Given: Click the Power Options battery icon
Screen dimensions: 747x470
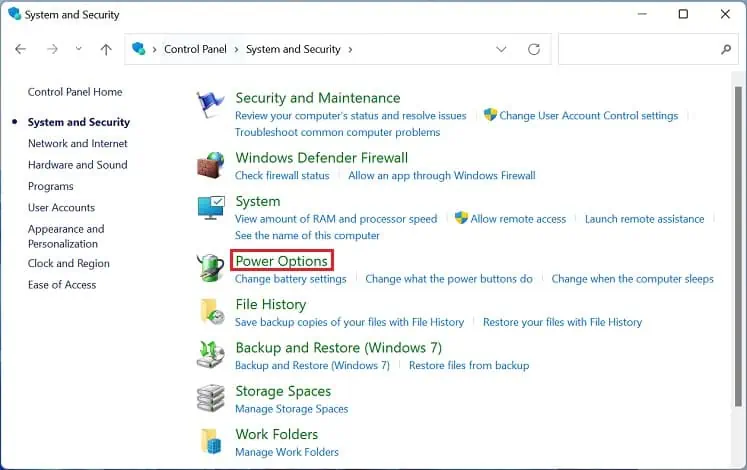Looking at the screenshot, I should (211, 268).
